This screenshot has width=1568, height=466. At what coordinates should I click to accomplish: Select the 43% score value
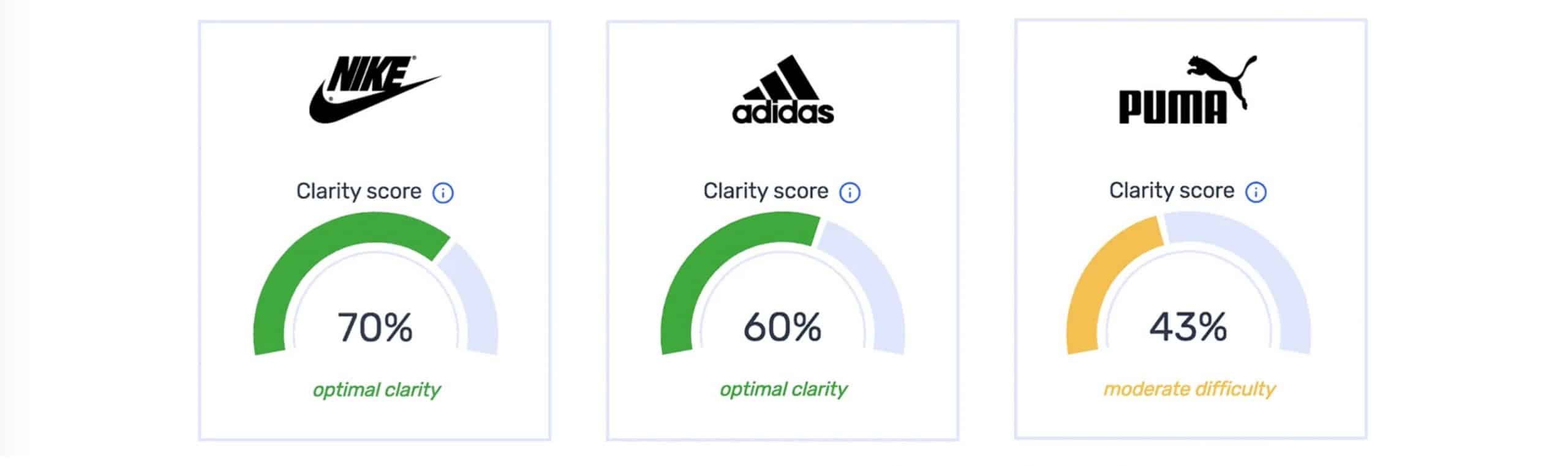pos(1188,326)
